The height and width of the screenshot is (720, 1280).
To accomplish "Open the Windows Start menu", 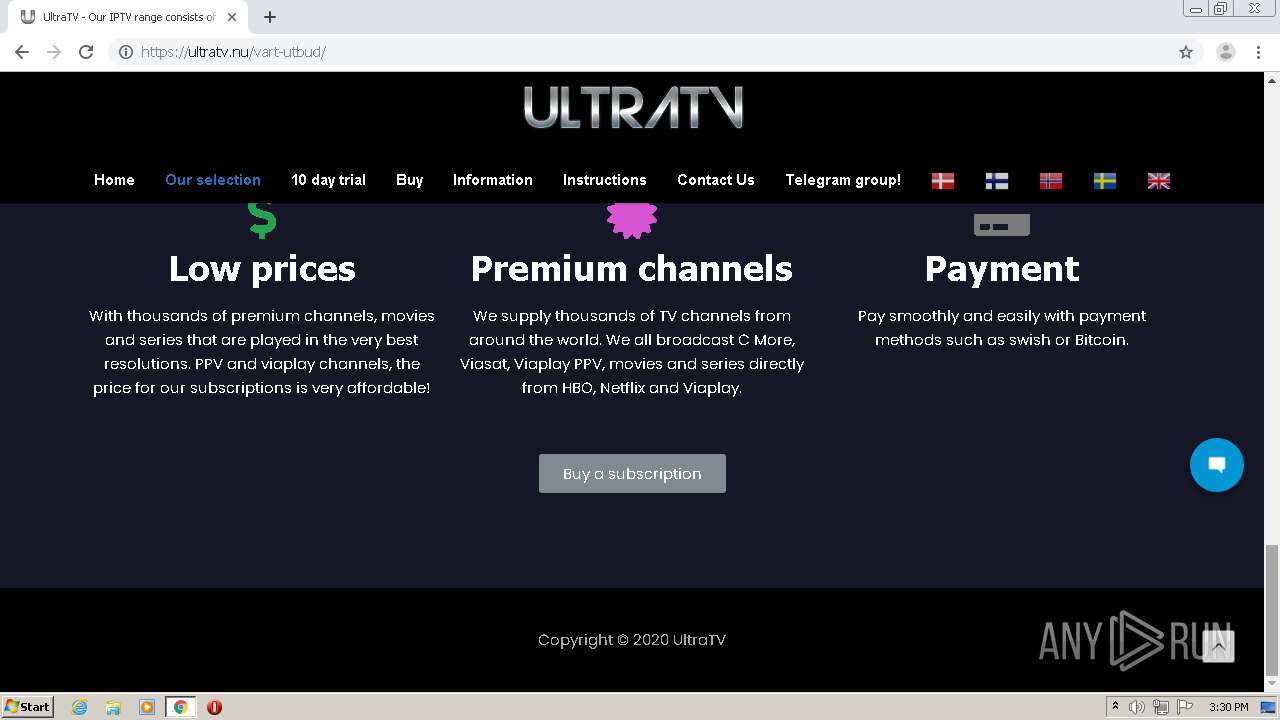I will click(x=28, y=706).
